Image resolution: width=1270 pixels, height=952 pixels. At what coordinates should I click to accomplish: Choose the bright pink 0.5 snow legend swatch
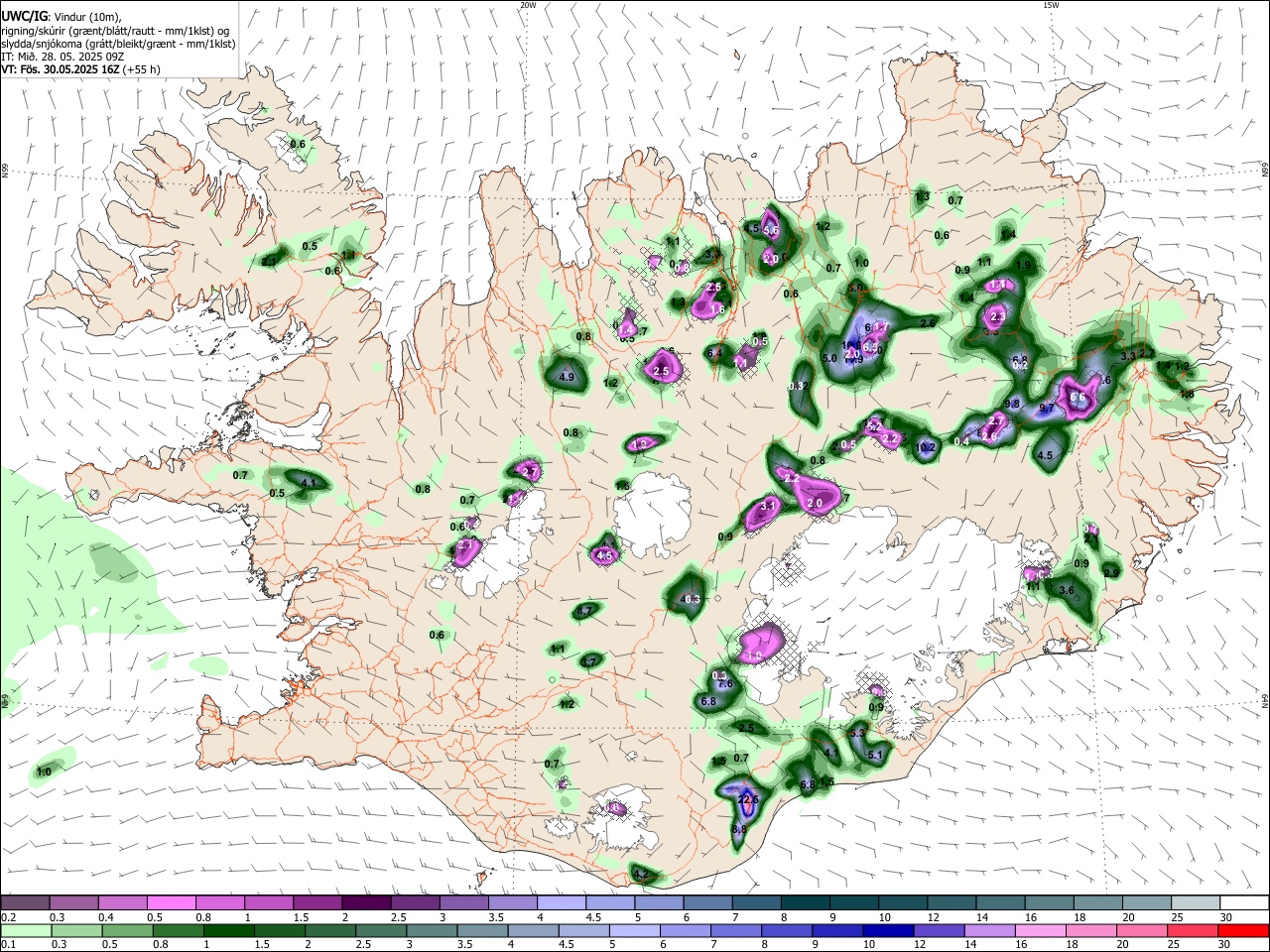click(x=172, y=902)
